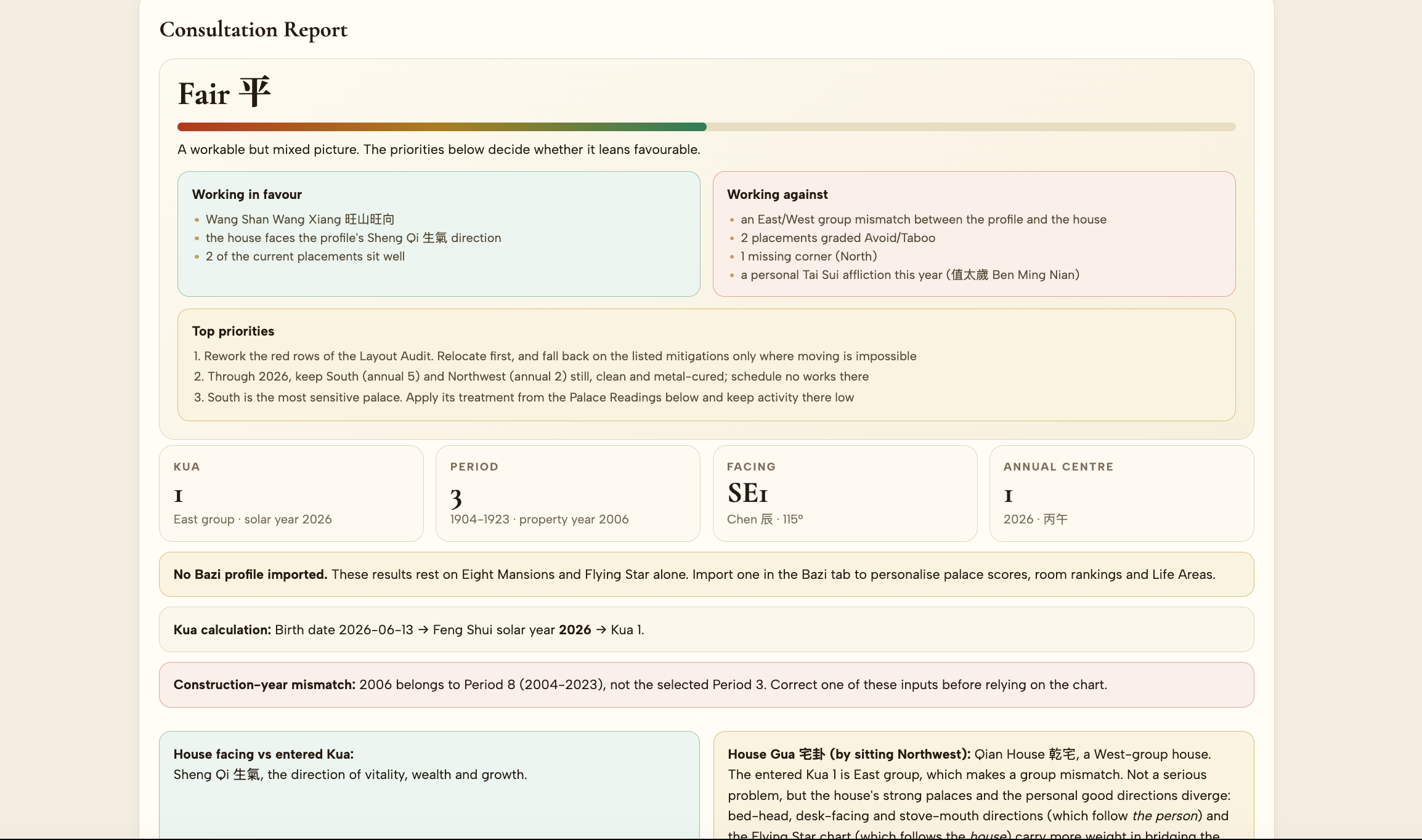
Task: Select the East/West group mismatch bullet
Action: 923,219
